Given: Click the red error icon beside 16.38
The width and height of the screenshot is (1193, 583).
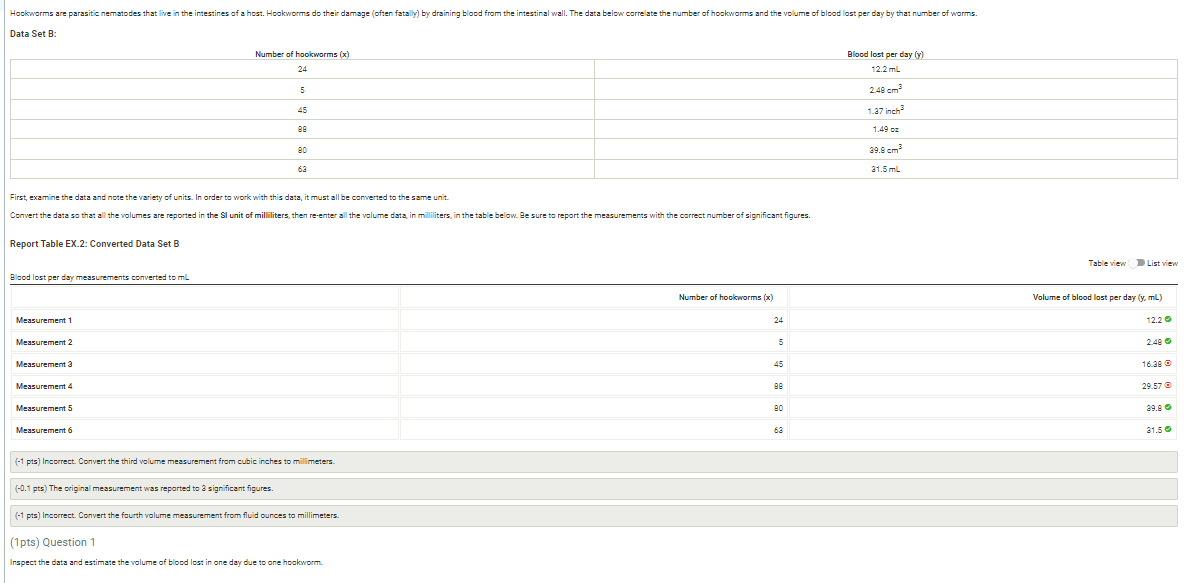Looking at the screenshot, I should 1168,364.
